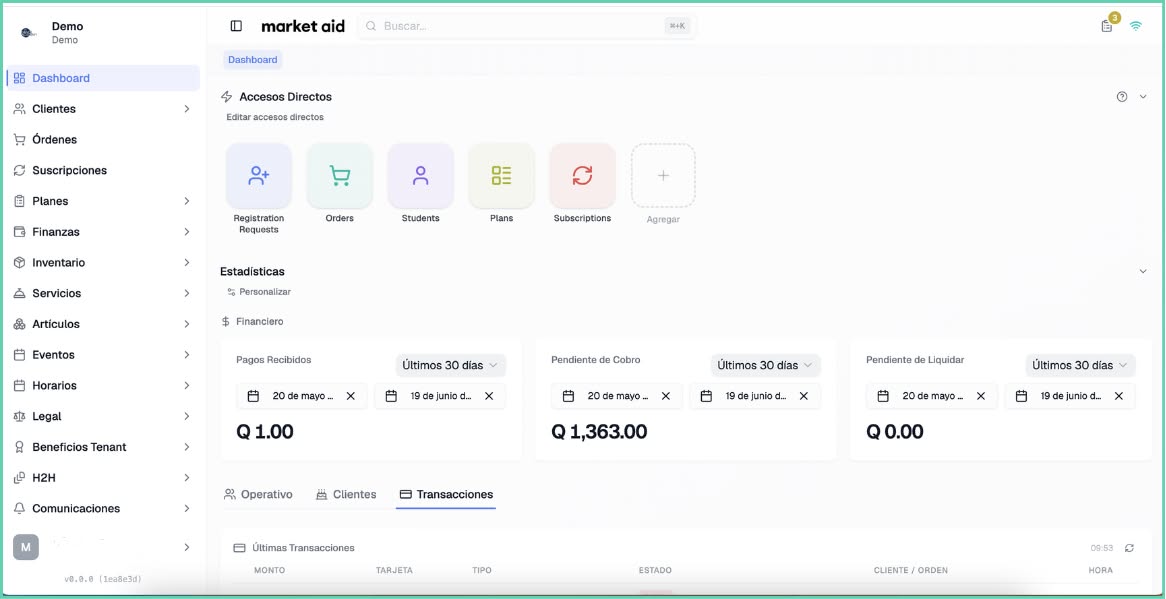Expand Beneficios Tenant sidebar menu
Viewport: 1166px width, 599px height.
click(103, 447)
